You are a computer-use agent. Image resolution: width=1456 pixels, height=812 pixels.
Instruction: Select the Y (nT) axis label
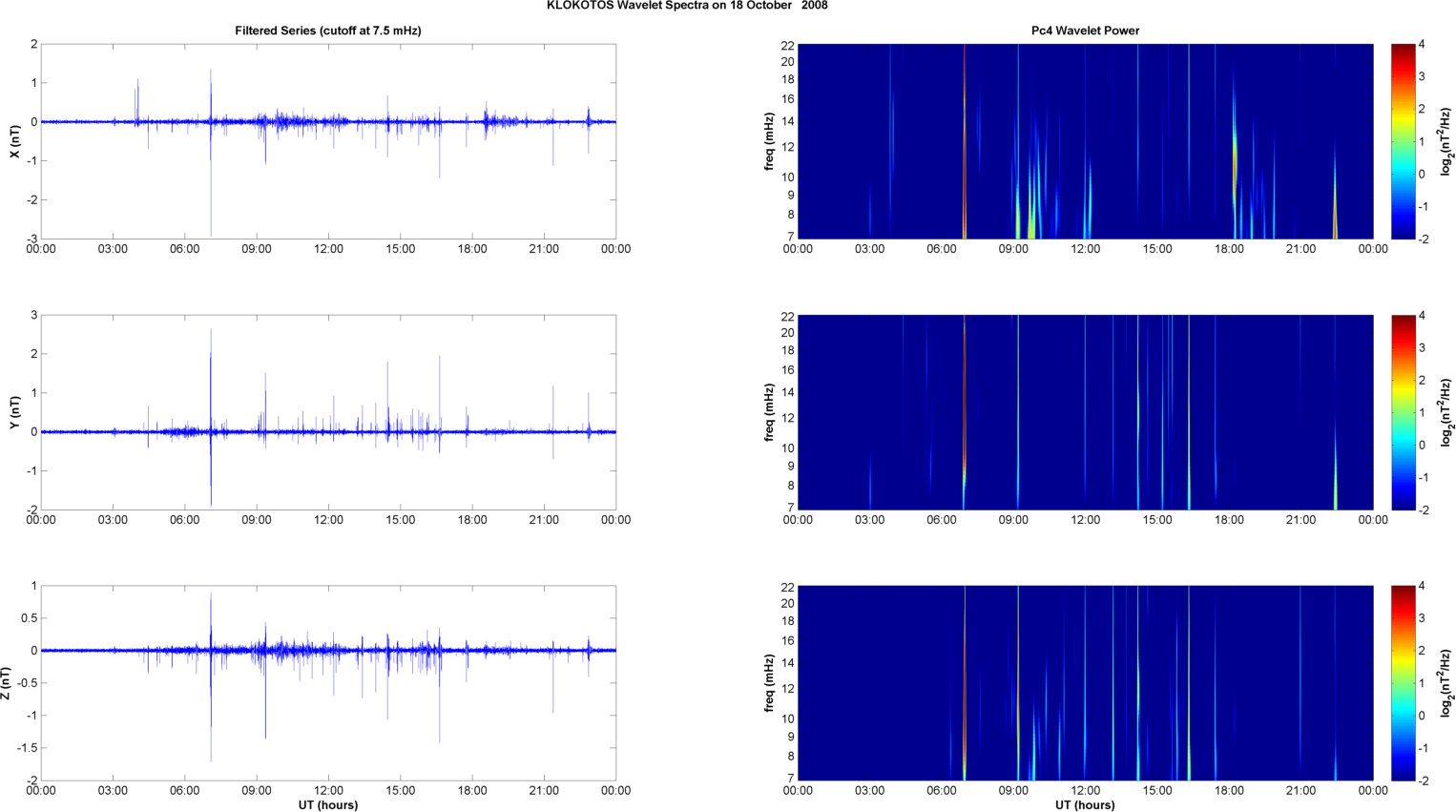pyautogui.click(x=14, y=412)
